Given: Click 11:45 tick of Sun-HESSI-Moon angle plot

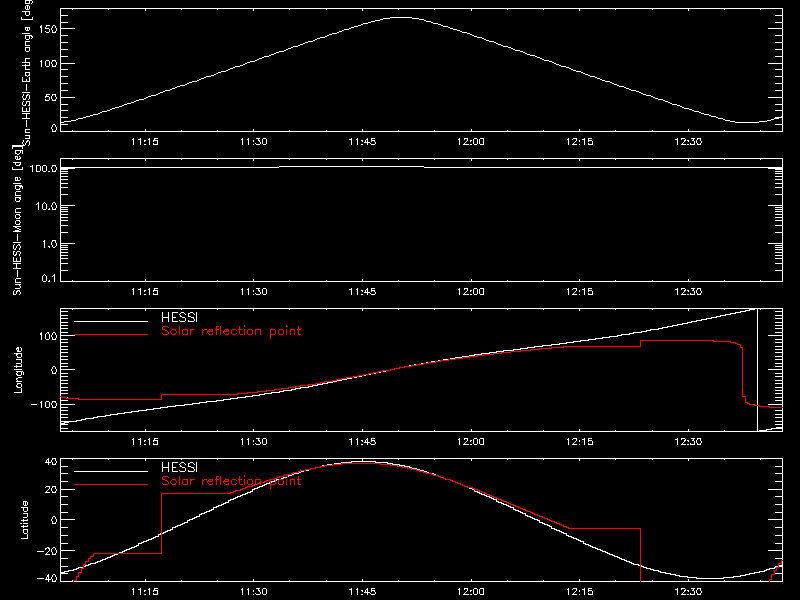Looking at the screenshot, I should tap(362, 292).
